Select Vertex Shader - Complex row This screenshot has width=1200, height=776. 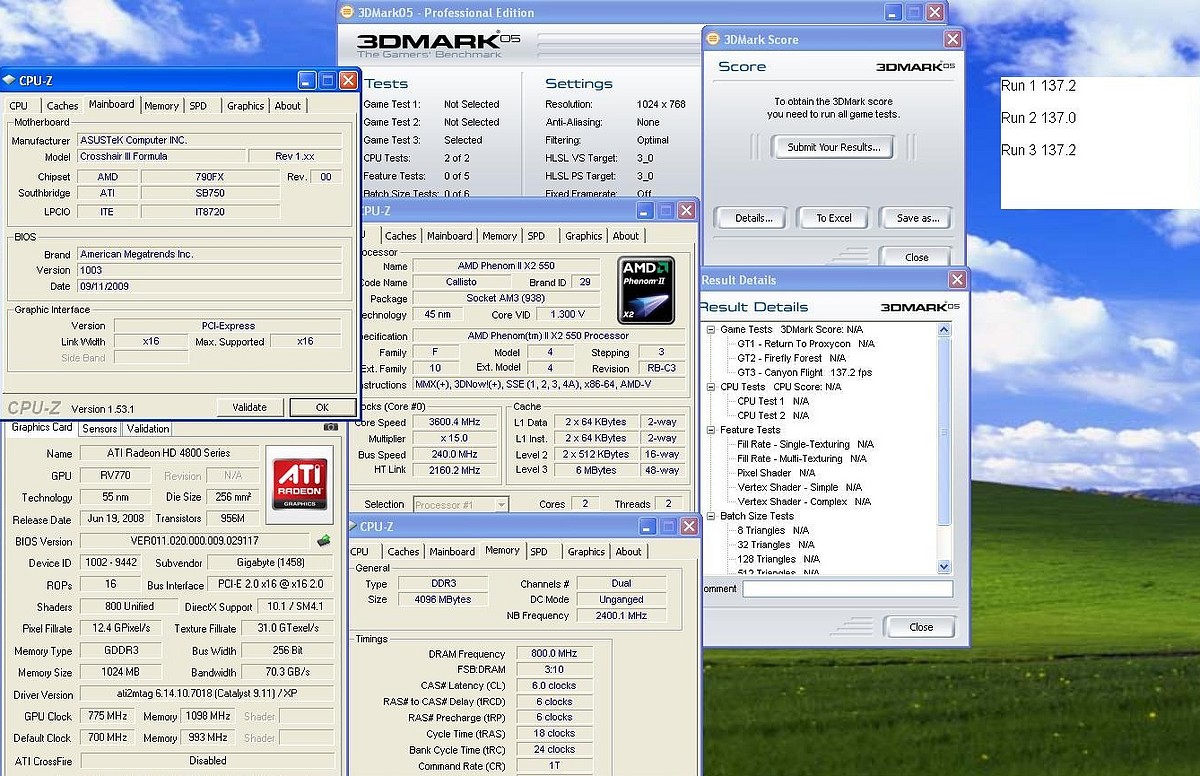(804, 502)
